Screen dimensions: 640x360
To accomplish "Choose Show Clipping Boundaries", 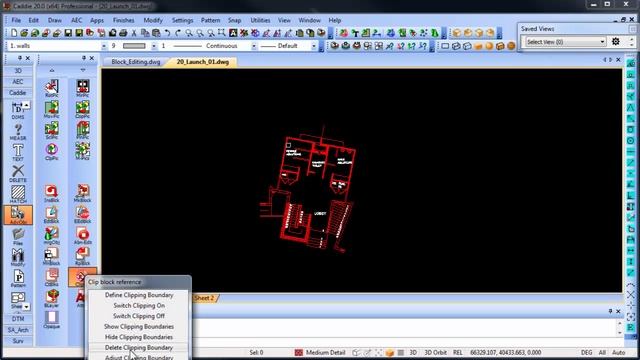I will pos(139,327).
